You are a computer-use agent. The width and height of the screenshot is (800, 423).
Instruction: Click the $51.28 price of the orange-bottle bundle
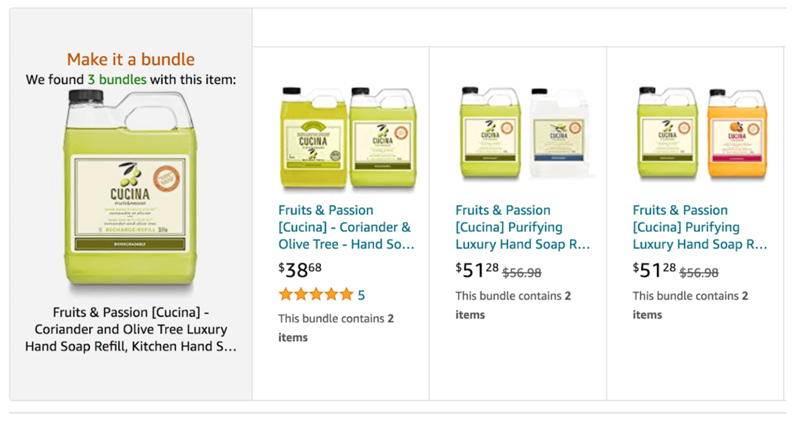(x=655, y=270)
